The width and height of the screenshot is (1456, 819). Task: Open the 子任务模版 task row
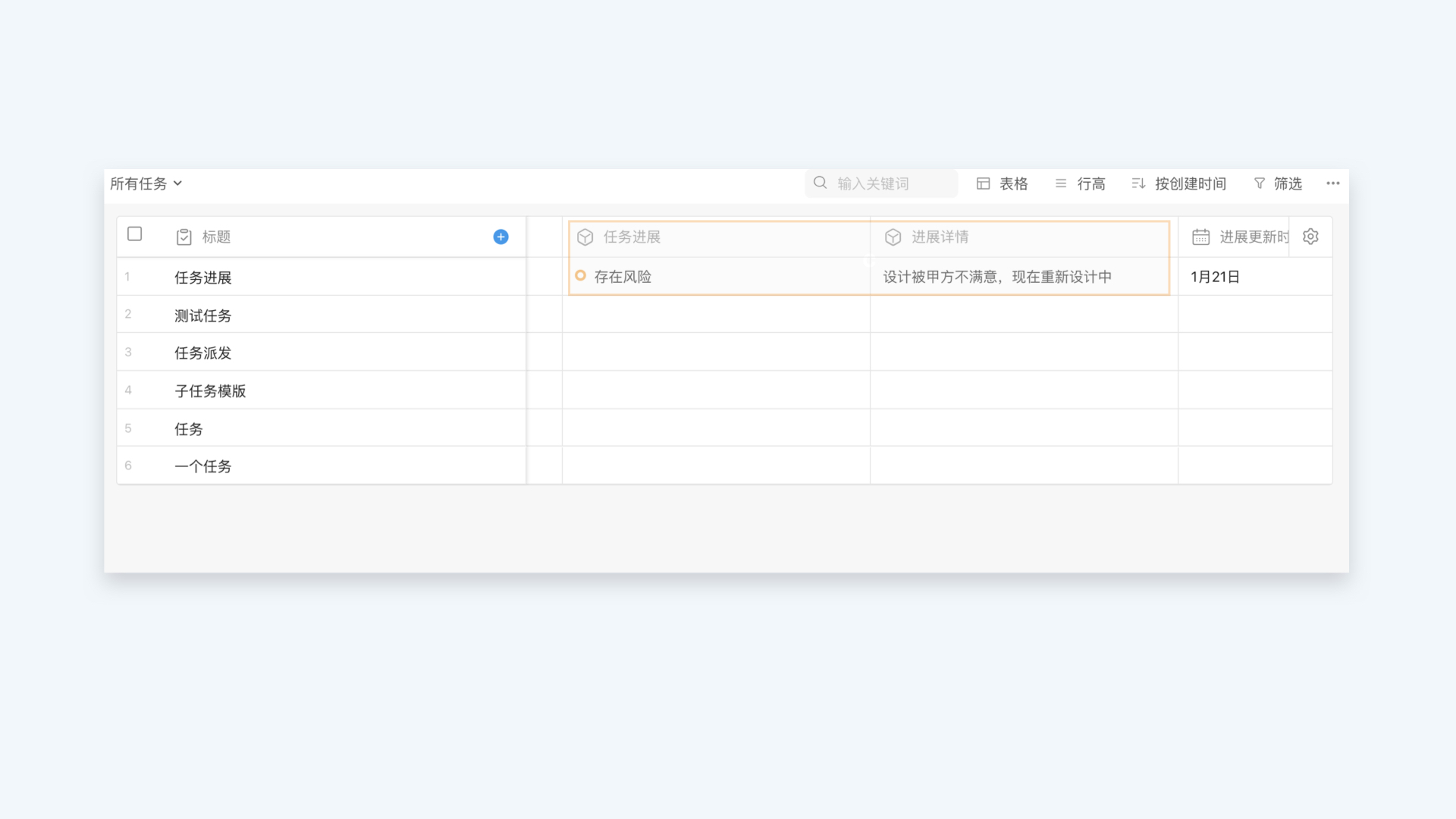click(x=210, y=391)
